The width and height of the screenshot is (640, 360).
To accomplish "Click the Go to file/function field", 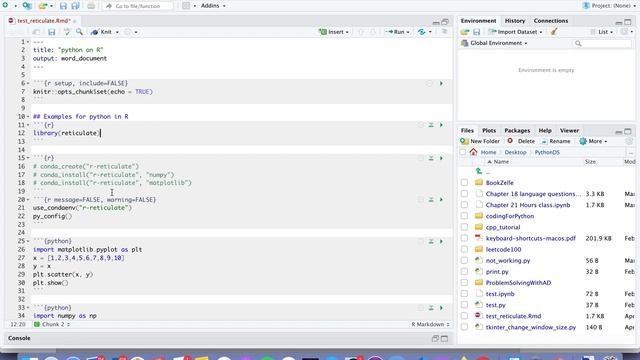I will tap(138, 6).
